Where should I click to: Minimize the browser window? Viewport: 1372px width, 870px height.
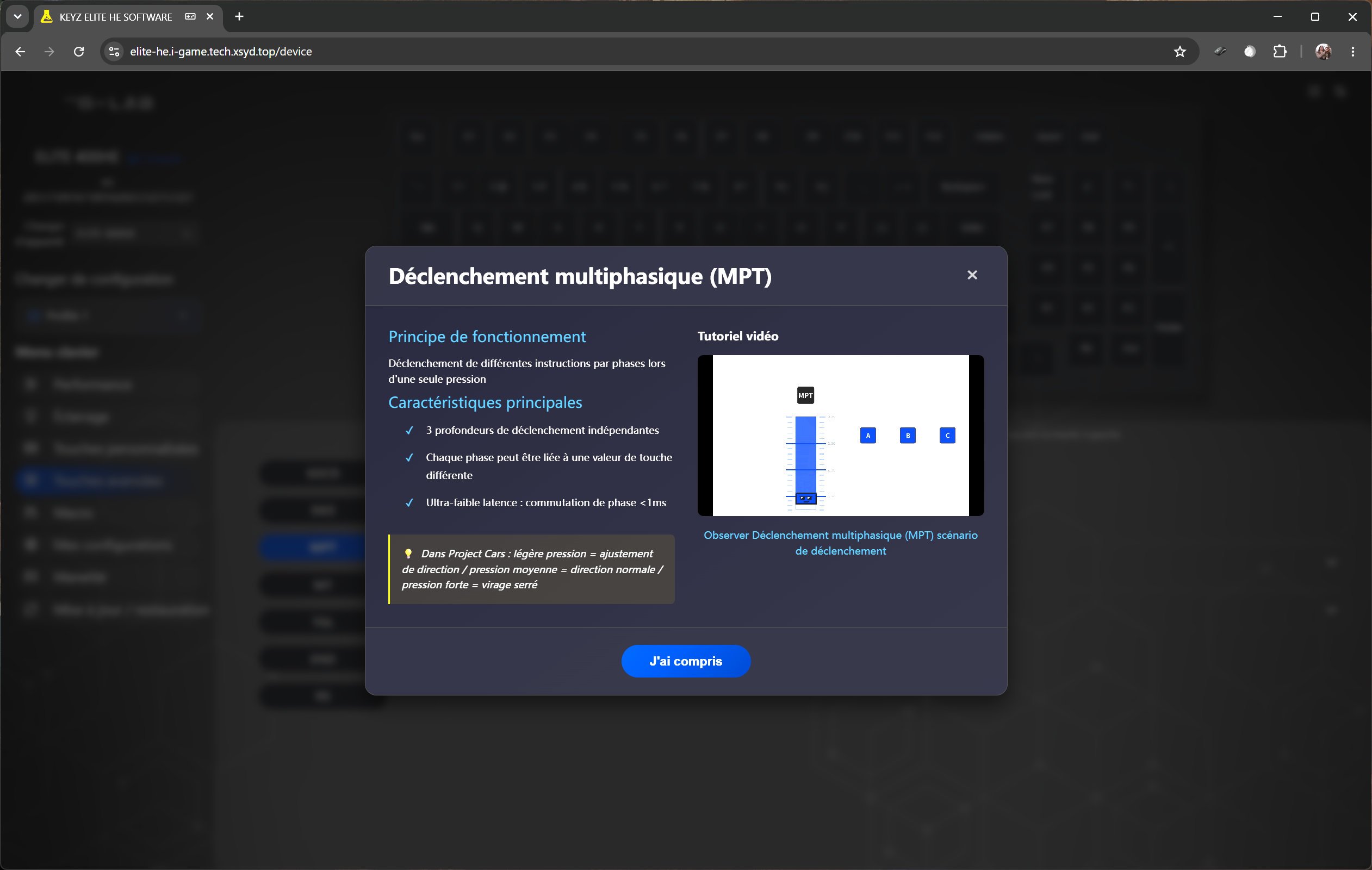(1277, 16)
